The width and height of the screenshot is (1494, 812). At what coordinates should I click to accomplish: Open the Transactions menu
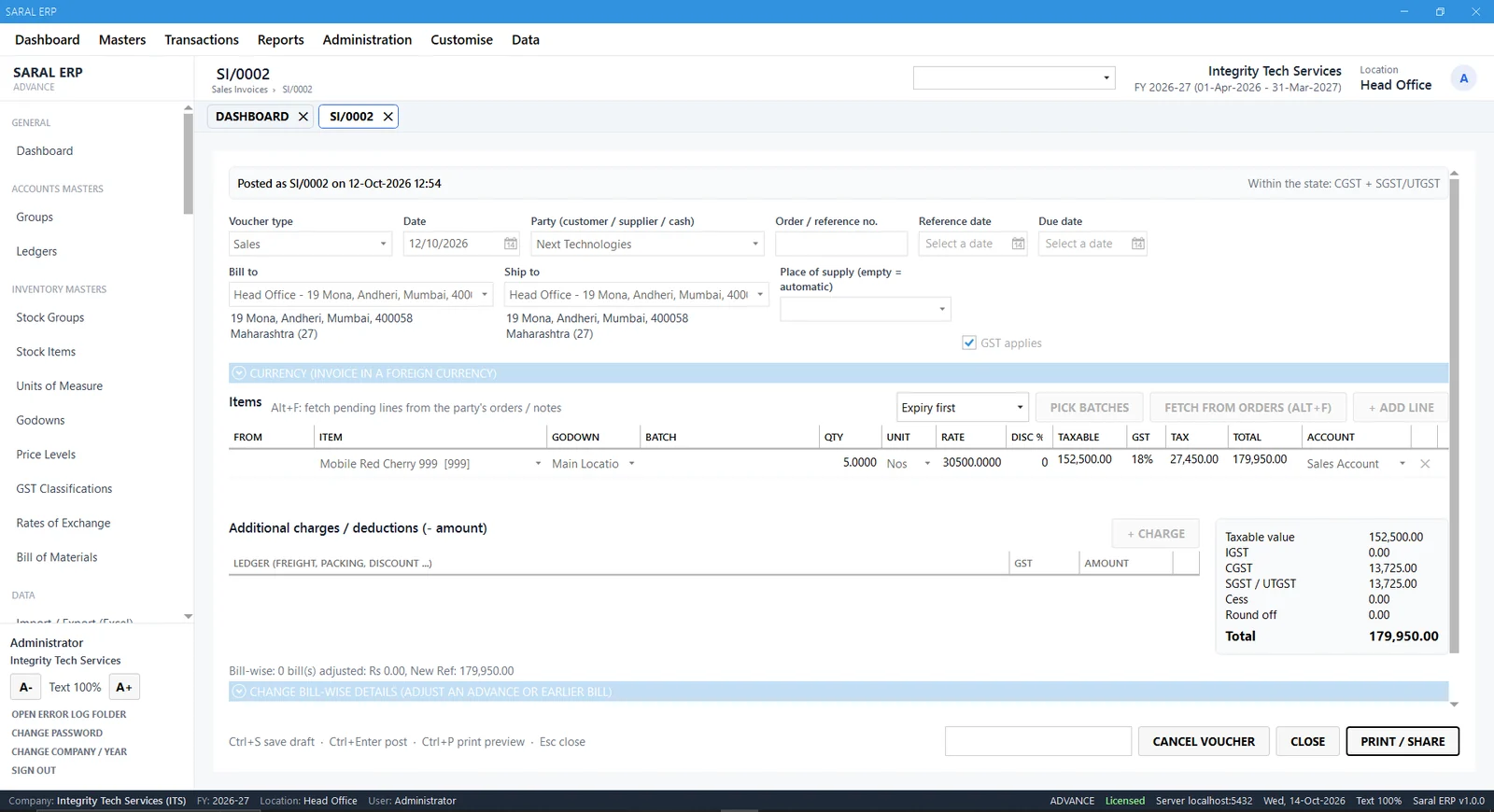[202, 40]
